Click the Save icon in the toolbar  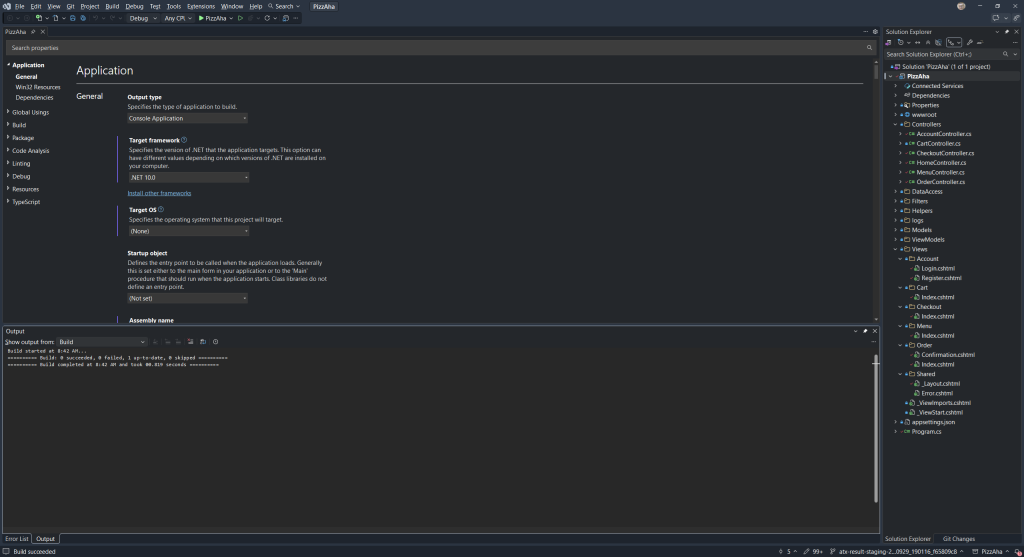tap(72, 18)
